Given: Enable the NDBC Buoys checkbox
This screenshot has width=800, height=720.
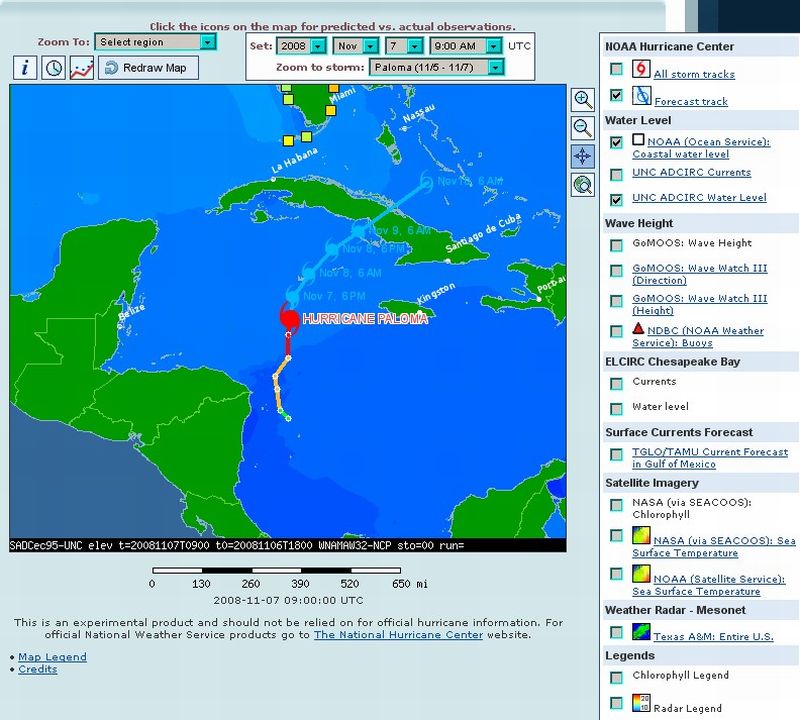Looking at the screenshot, I should (x=616, y=332).
